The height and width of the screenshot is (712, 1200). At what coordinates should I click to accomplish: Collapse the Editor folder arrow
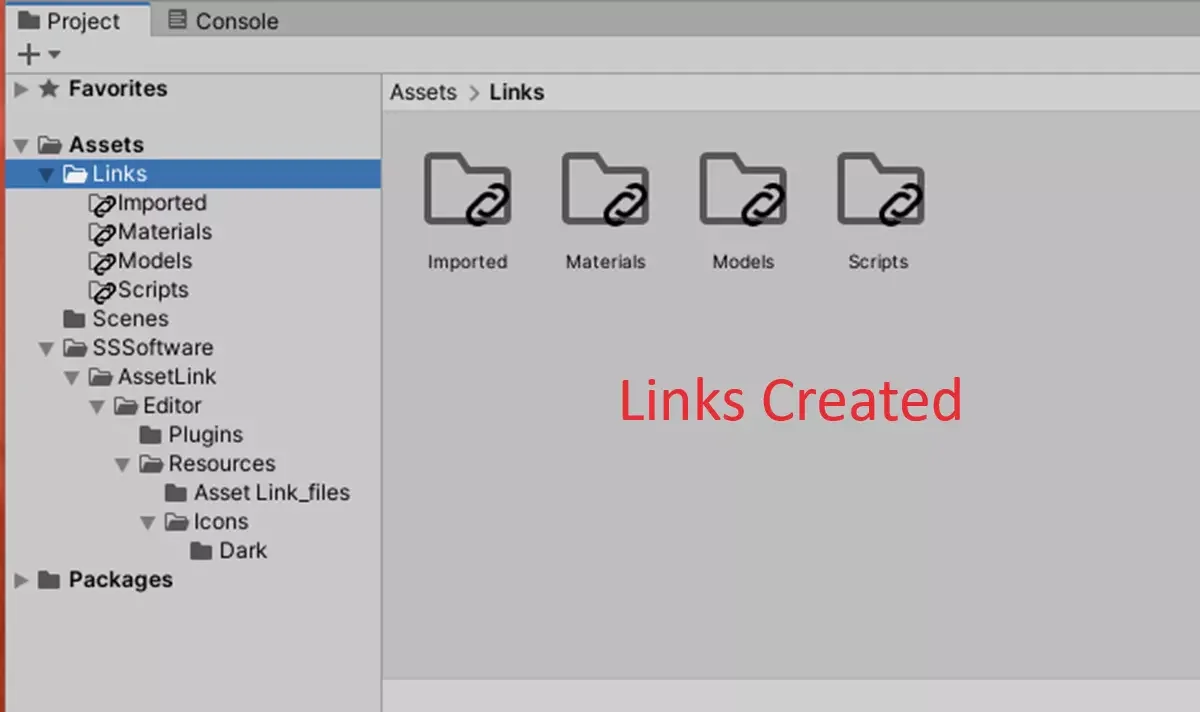(98, 407)
